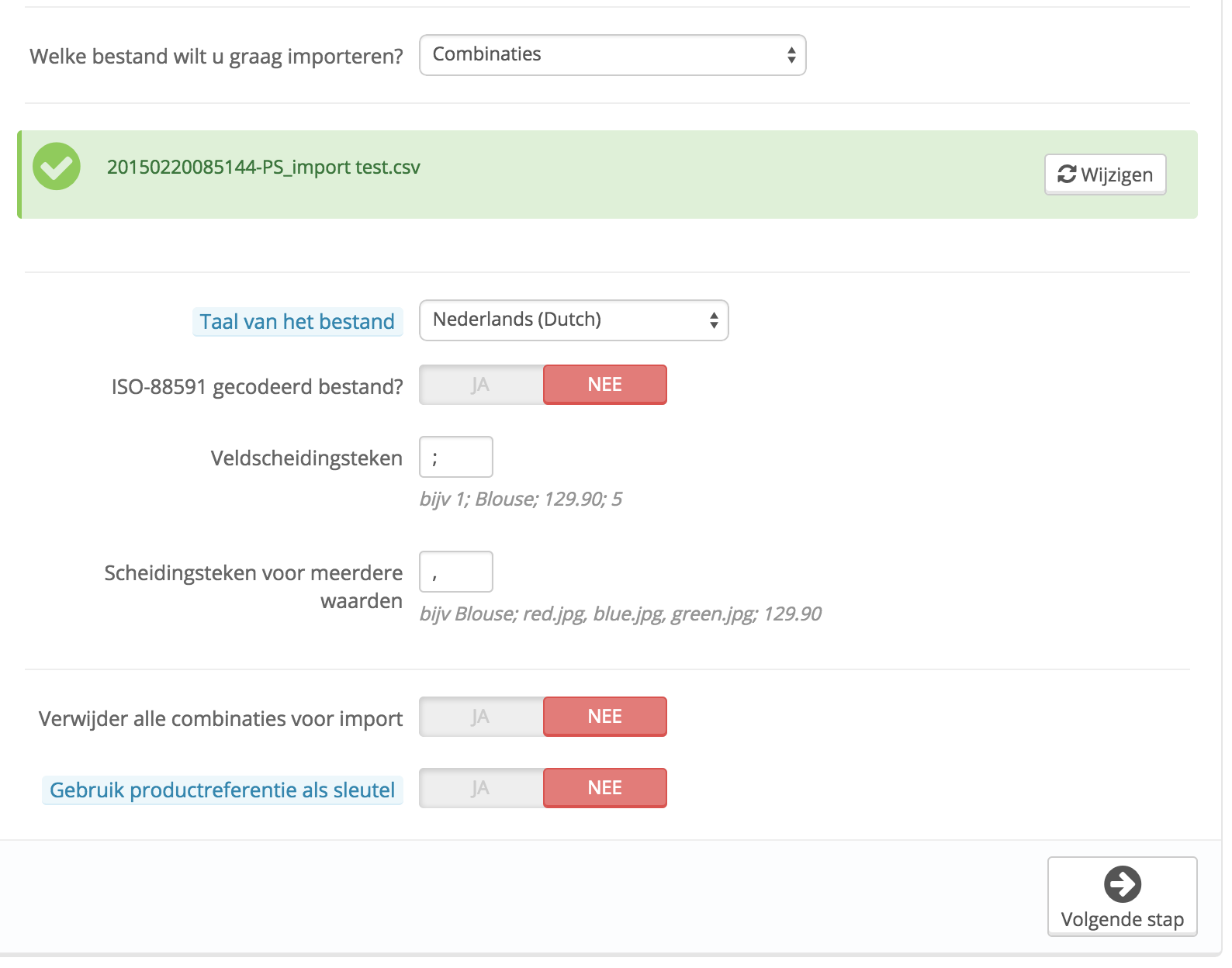Screen dimensions: 1232x968
Task: Click the arrow icon above Volgende stap
Action: (1122, 884)
